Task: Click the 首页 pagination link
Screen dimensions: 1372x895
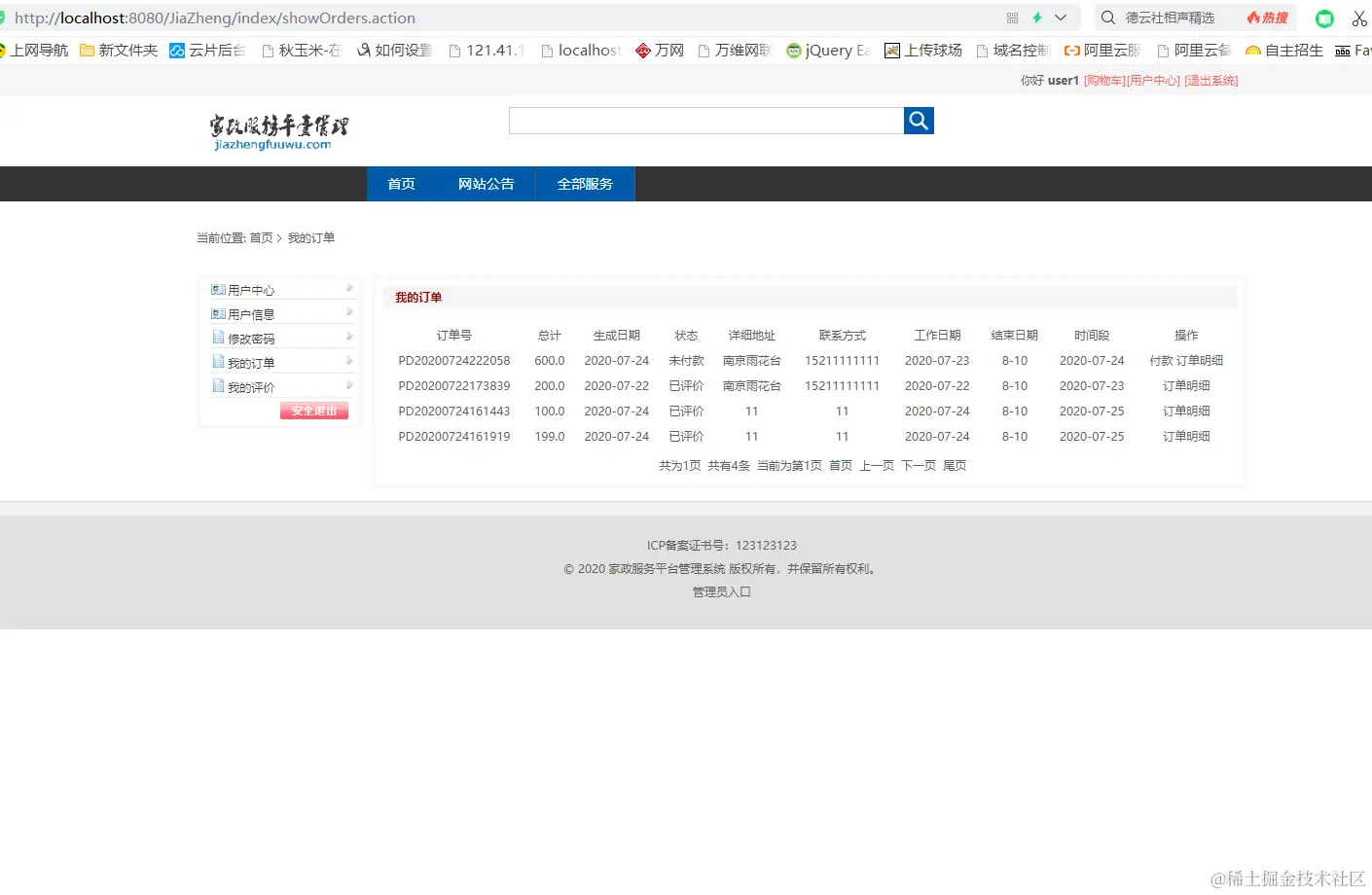Action: pyautogui.click(x=841, y=466)
